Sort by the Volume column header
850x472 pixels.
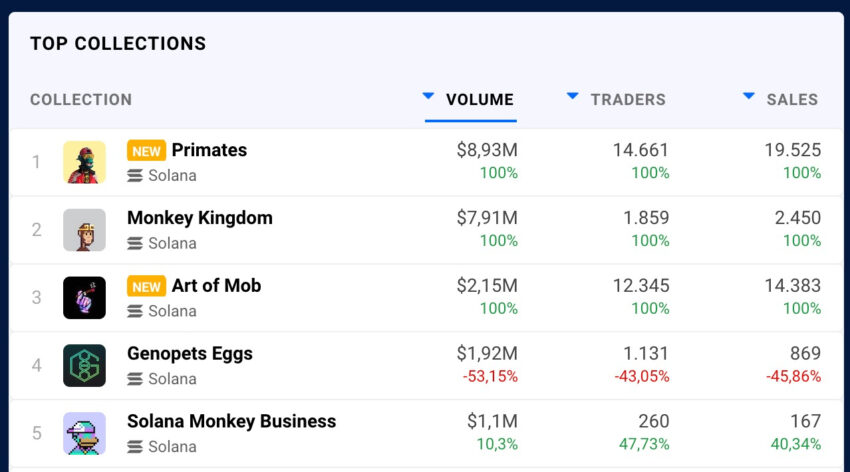(479, 100)
